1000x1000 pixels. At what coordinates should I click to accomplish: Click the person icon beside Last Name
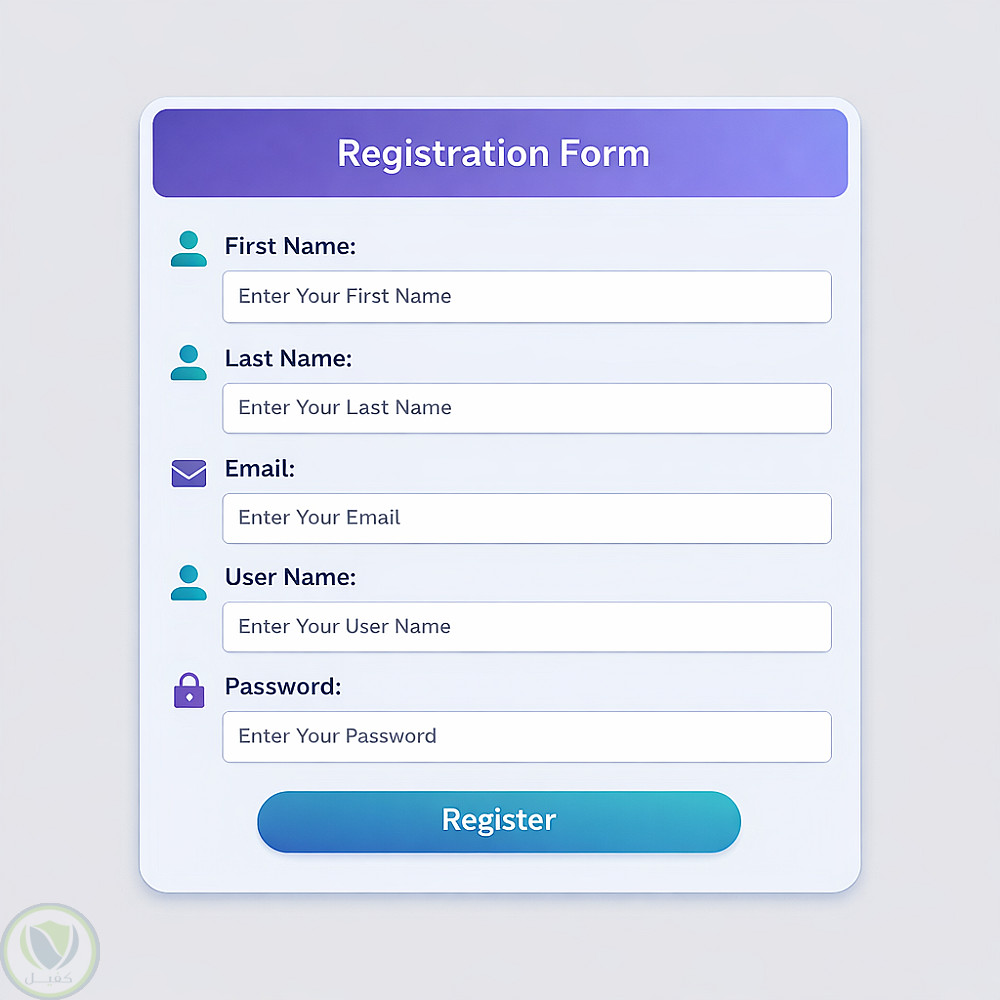(188, 362)
